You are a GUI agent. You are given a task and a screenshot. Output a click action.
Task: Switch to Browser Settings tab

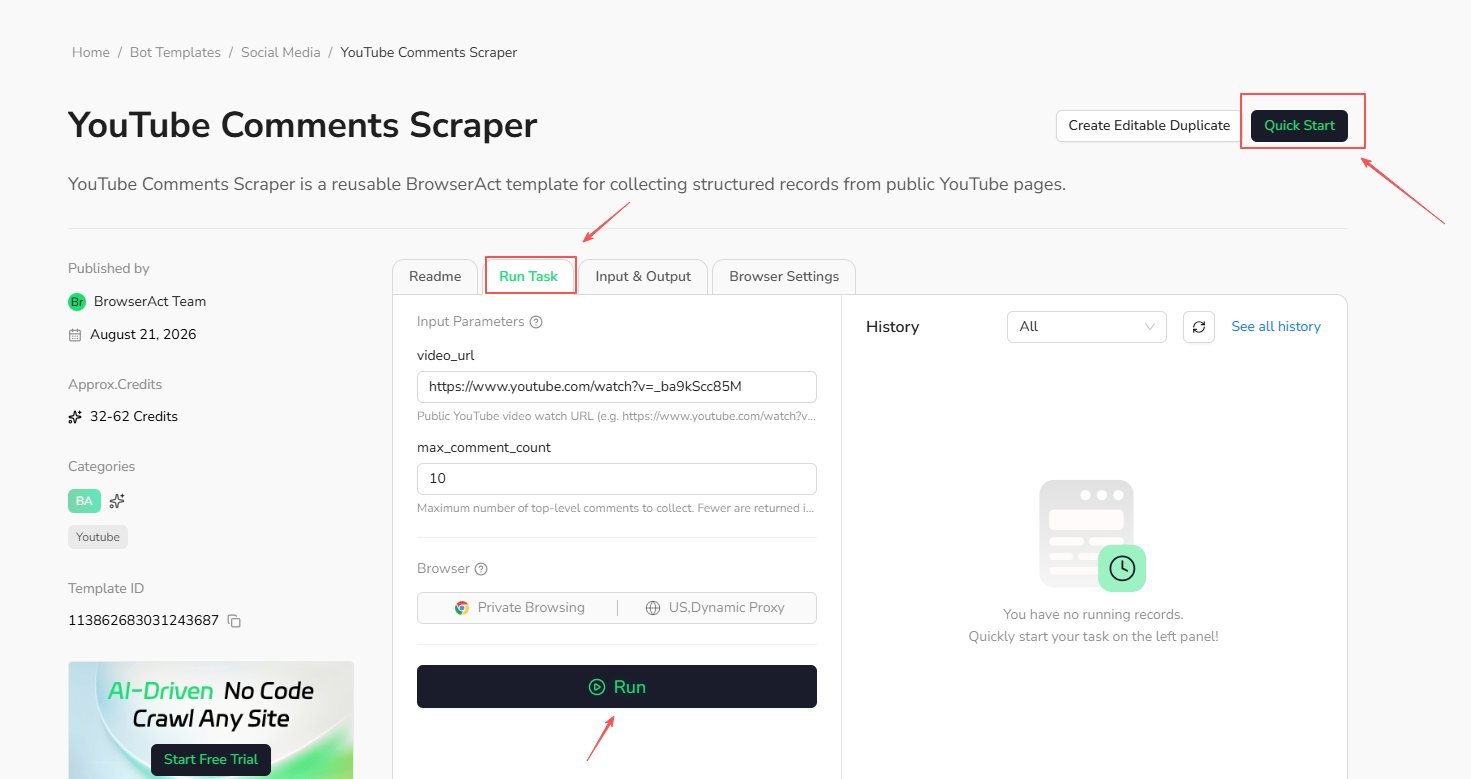pos(784,277)
